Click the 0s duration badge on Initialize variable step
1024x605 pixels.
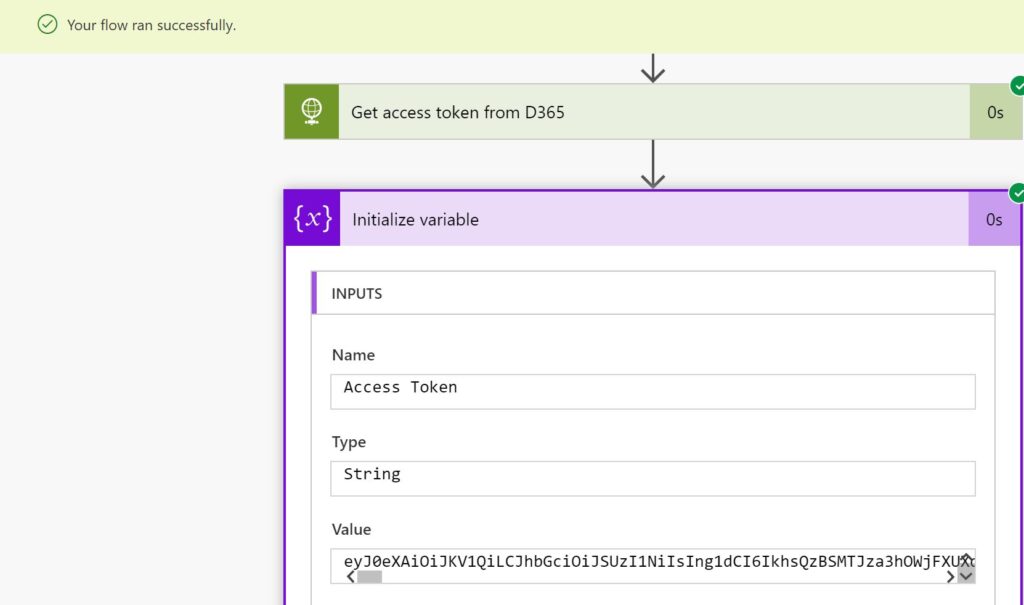pos(994,220)
